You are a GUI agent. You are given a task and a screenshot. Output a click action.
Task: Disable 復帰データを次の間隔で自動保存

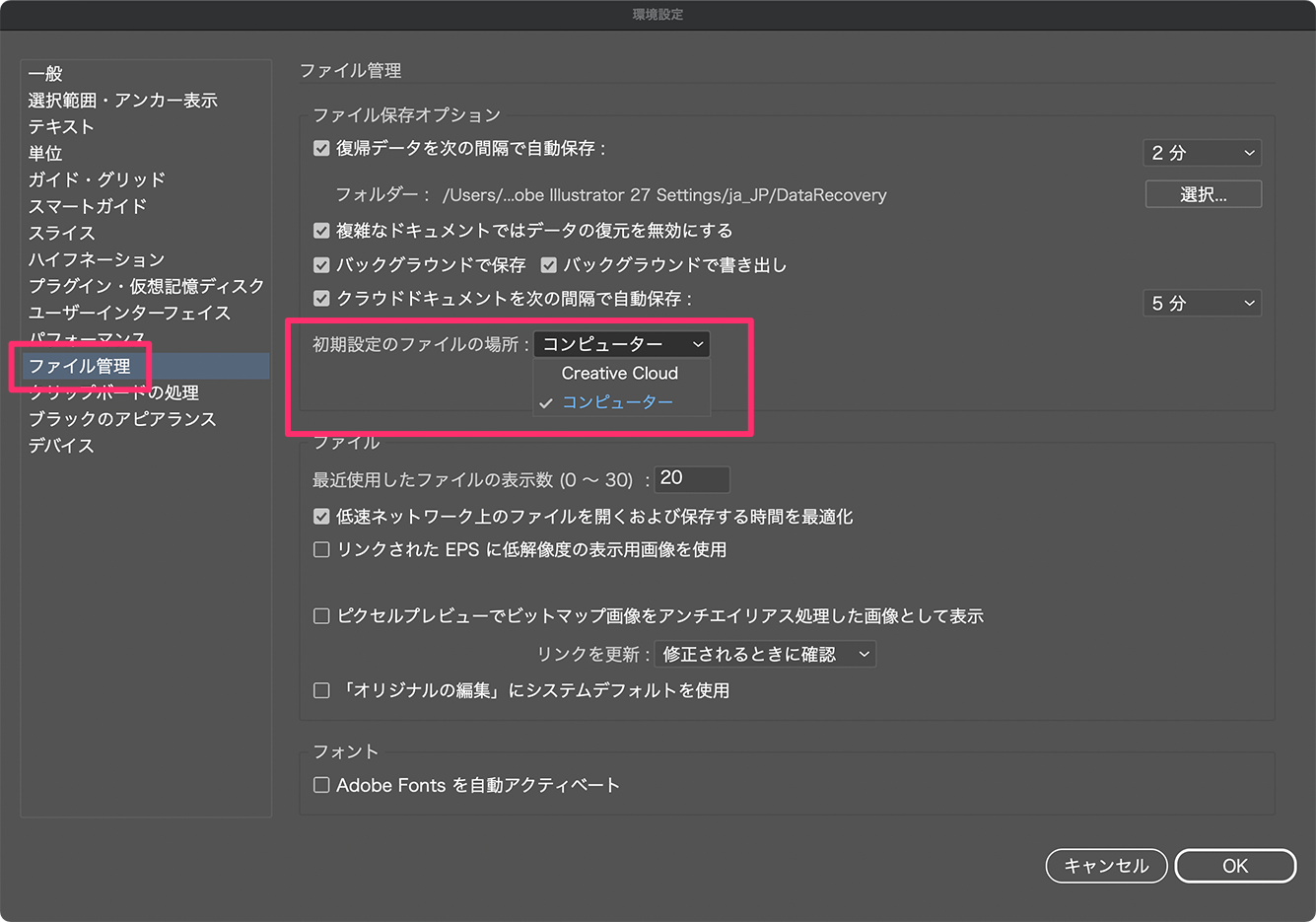tap(321, 148)
